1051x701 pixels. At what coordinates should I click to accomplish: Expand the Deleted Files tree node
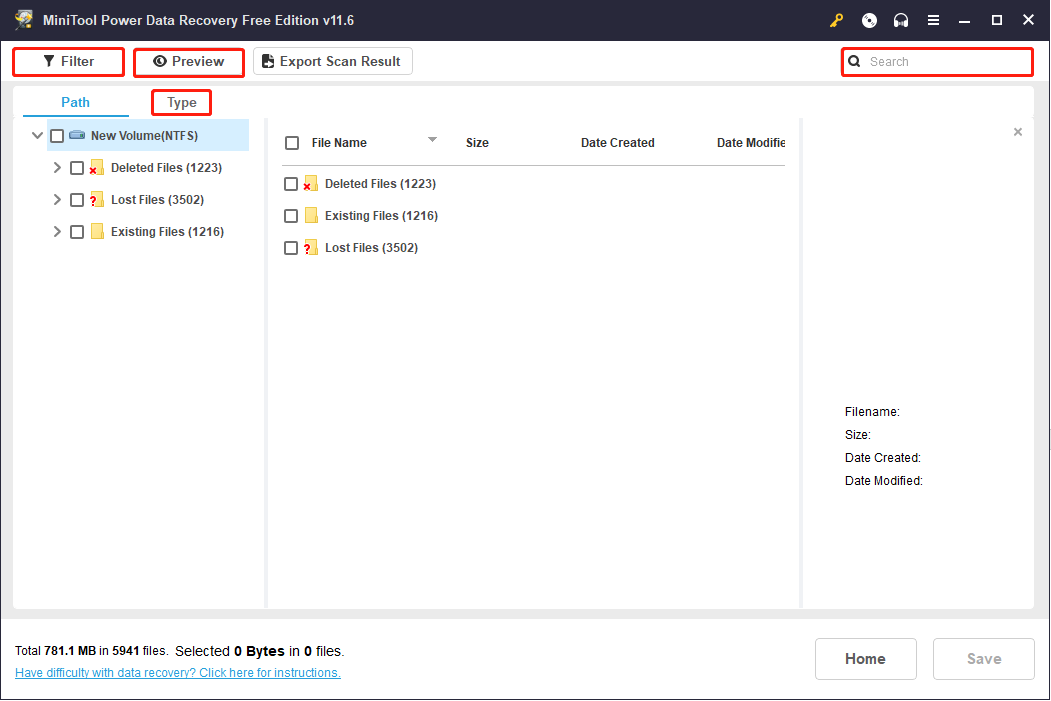[x=57, y=168]
